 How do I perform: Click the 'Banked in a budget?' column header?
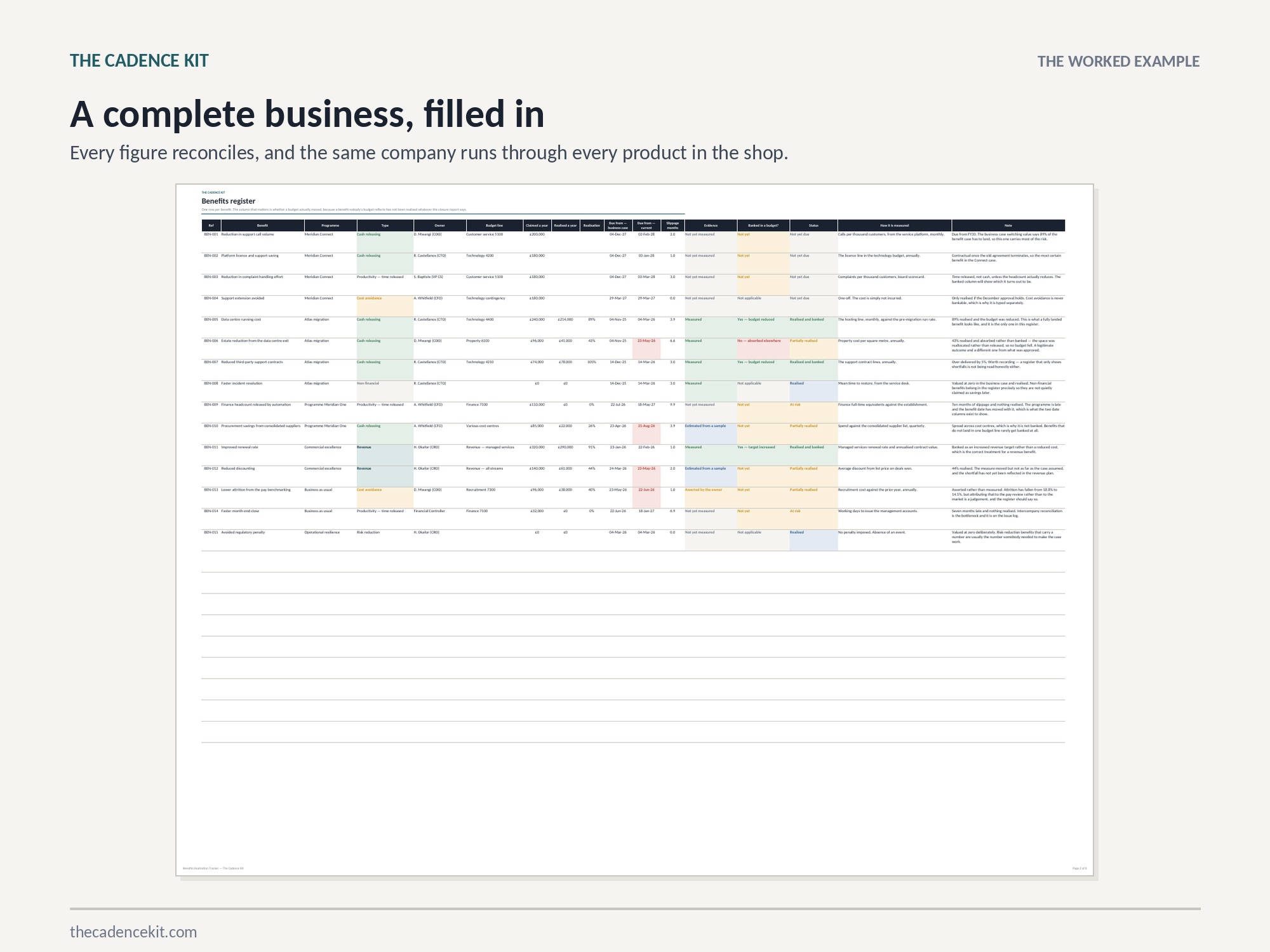point(763,225)
